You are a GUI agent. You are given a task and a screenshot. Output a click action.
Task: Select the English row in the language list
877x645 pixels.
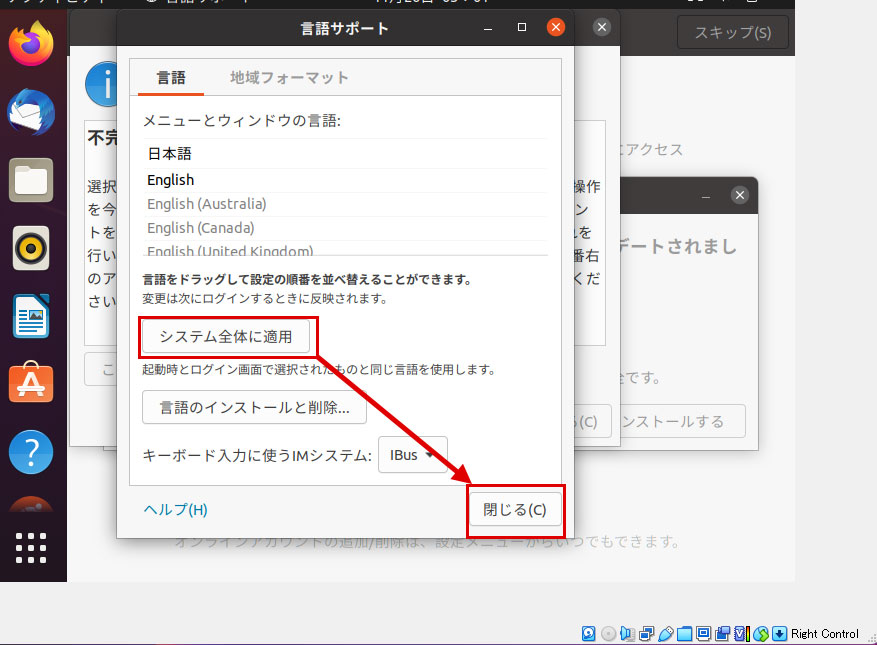click(x=345, y=180)
